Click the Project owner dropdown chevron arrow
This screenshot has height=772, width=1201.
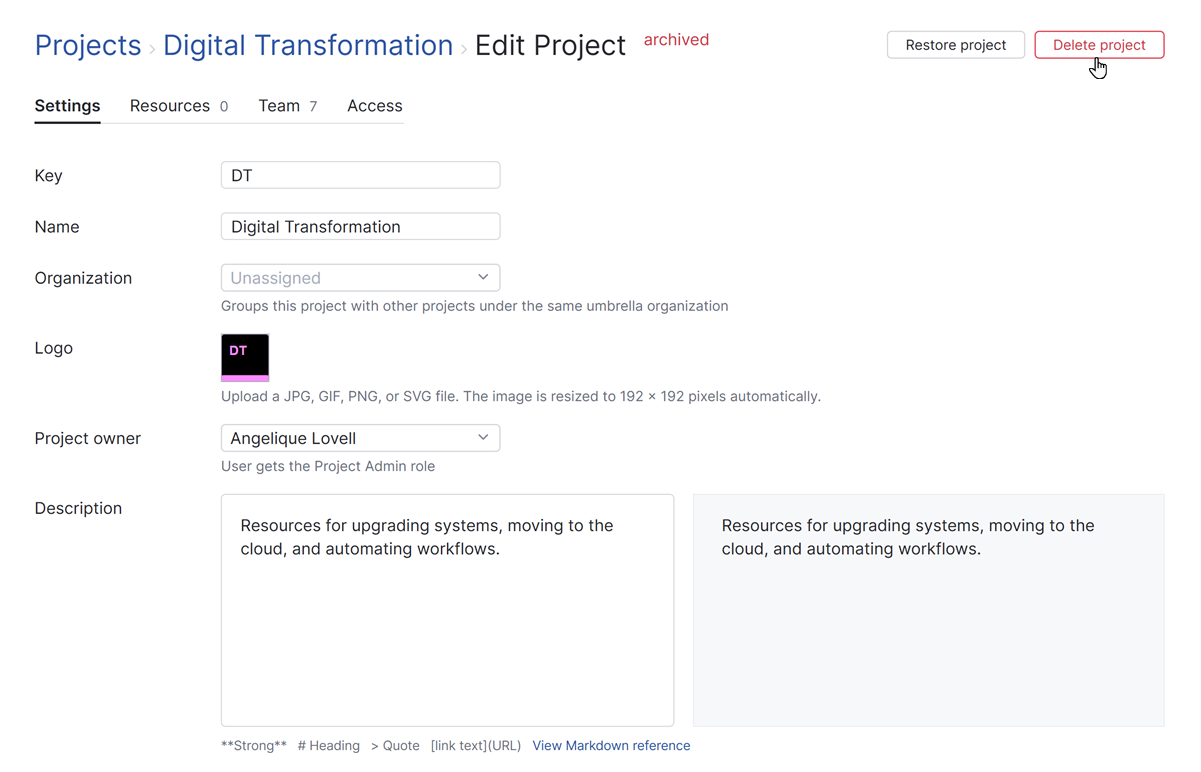click(x=483, y=437)
